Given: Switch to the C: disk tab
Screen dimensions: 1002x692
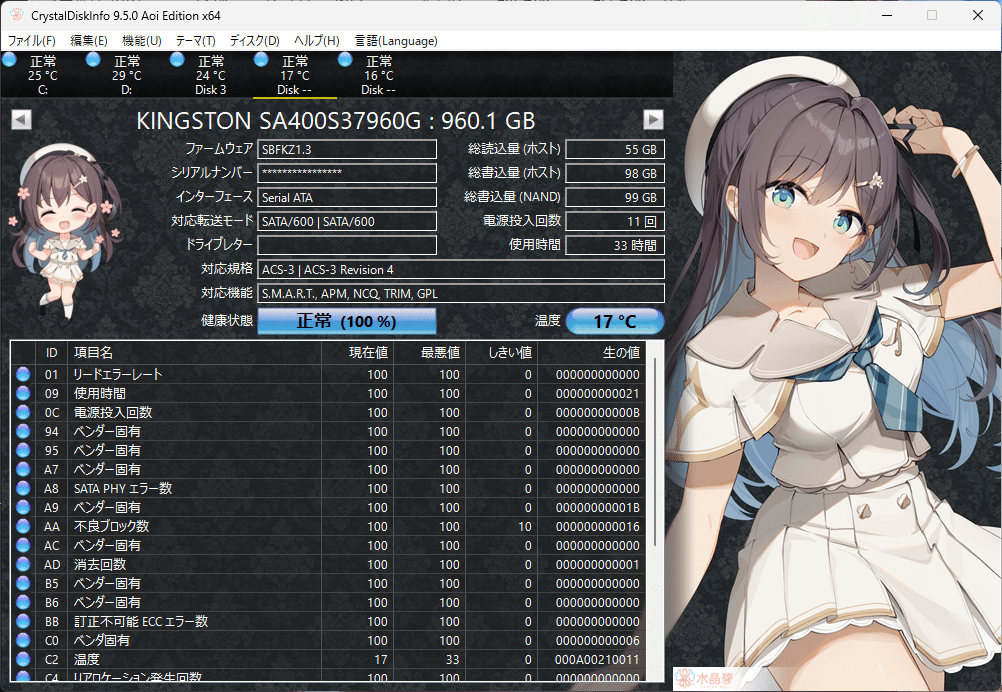Looking at the screenshot, I should coord(42,75).
